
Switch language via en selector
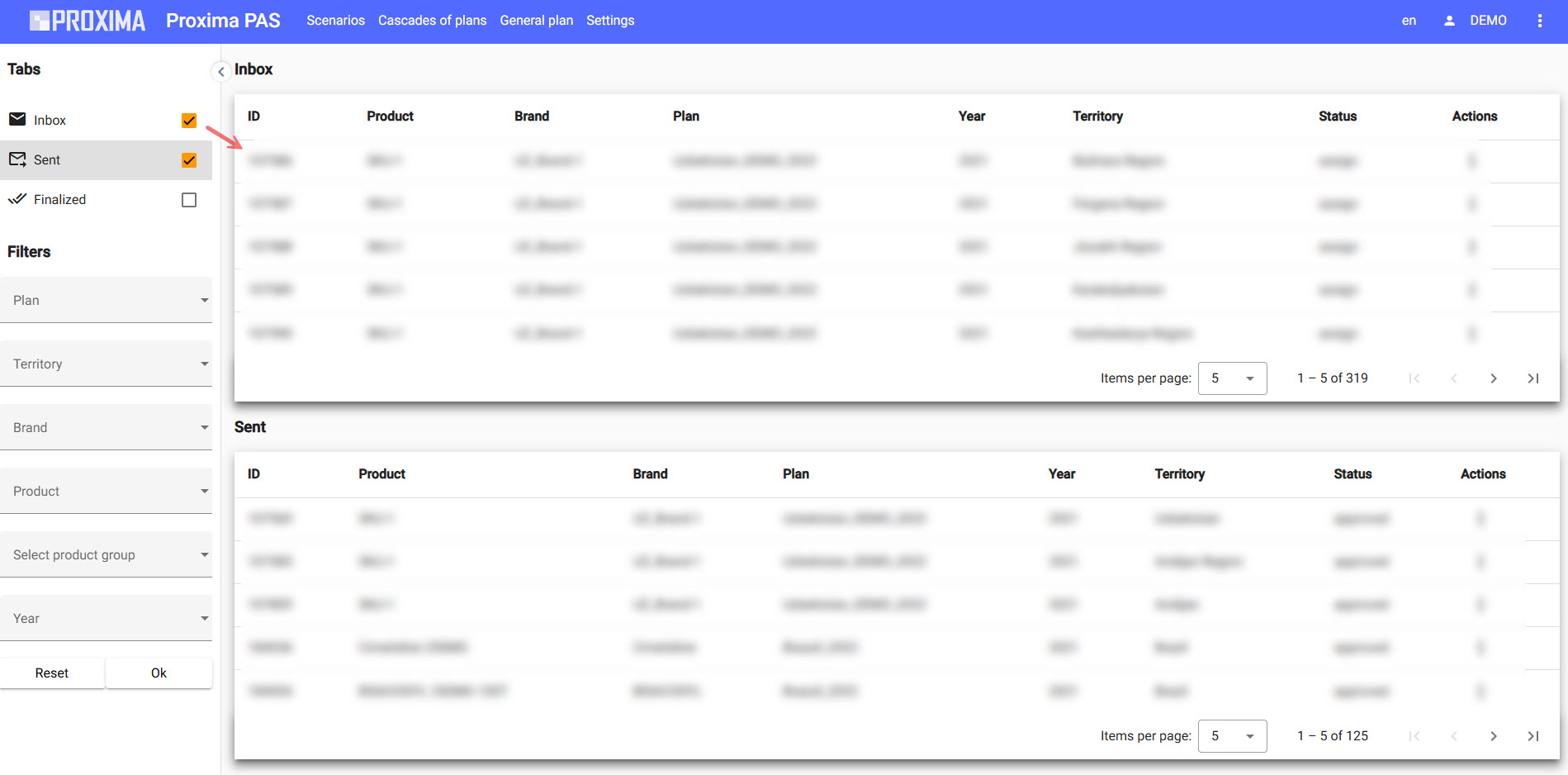click(1409, 21)
